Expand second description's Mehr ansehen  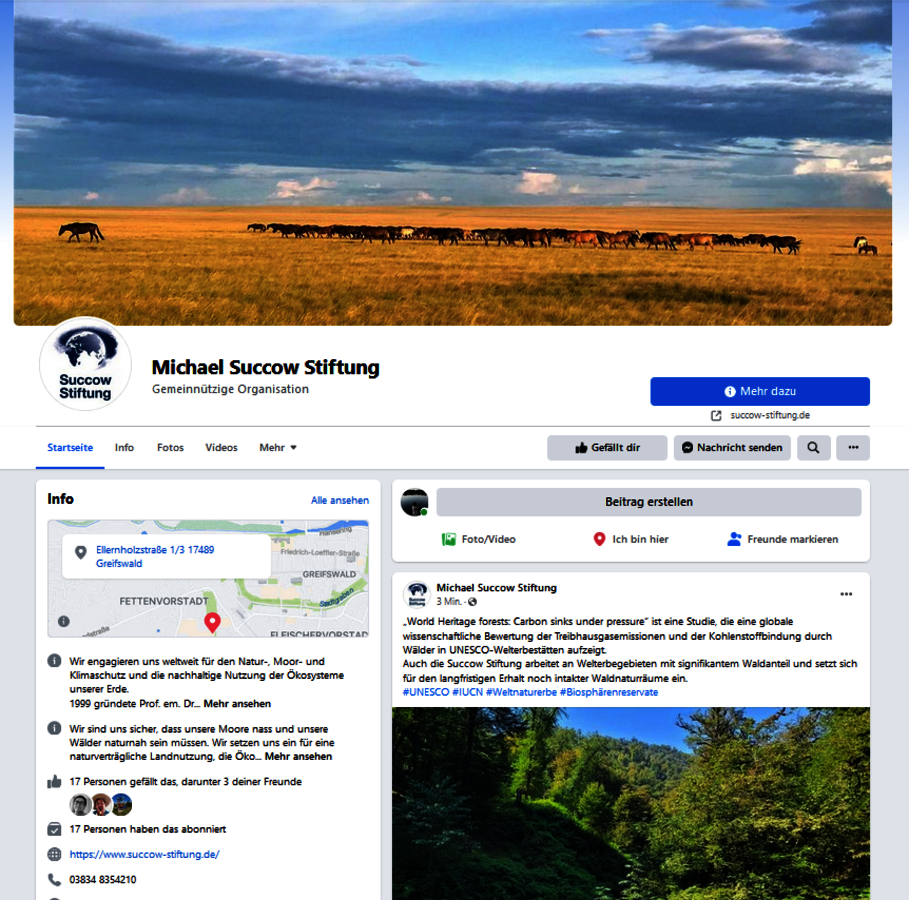pos(298,756)
